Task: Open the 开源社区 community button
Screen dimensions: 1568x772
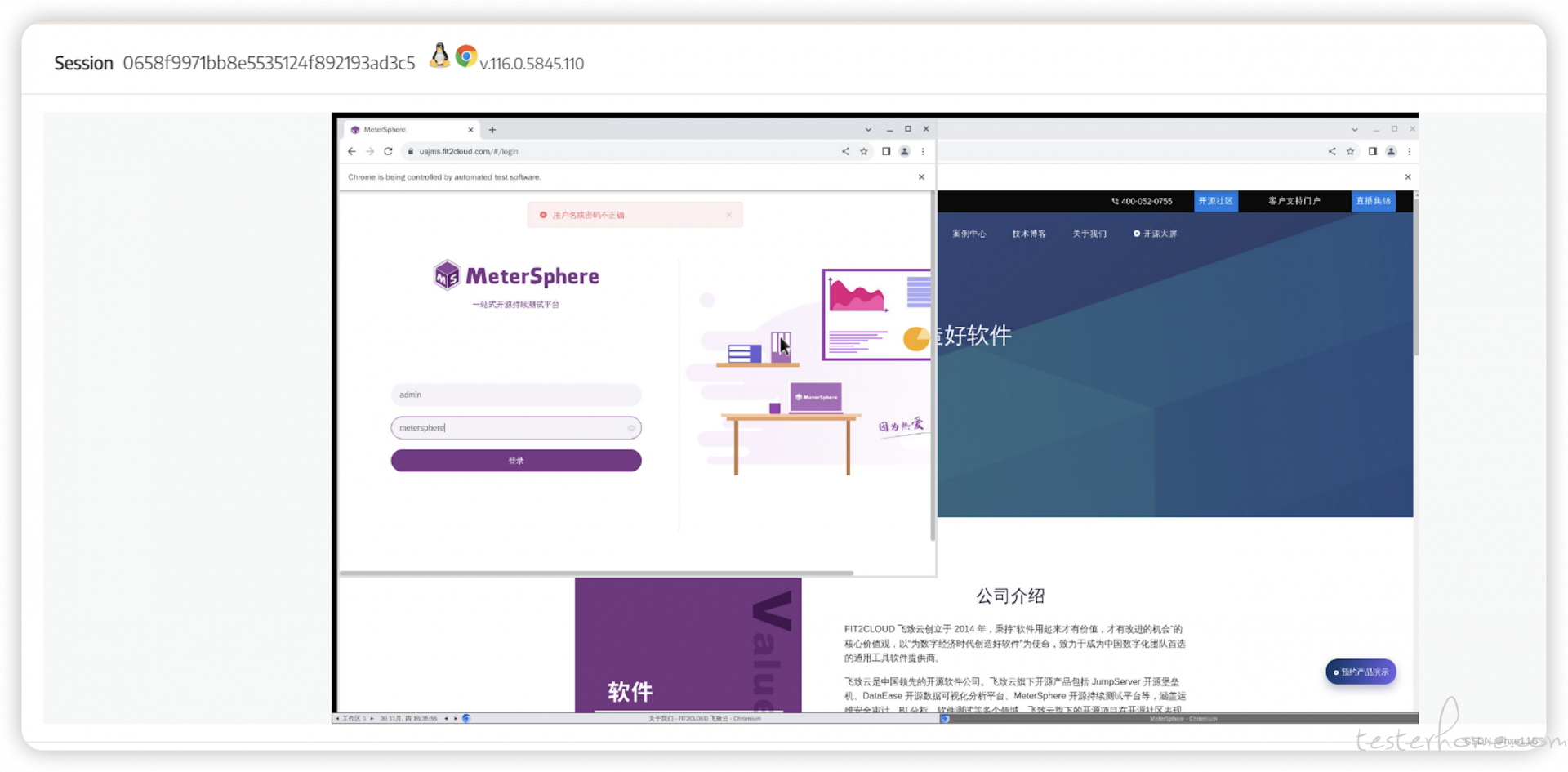Action: pos(1216,201)
